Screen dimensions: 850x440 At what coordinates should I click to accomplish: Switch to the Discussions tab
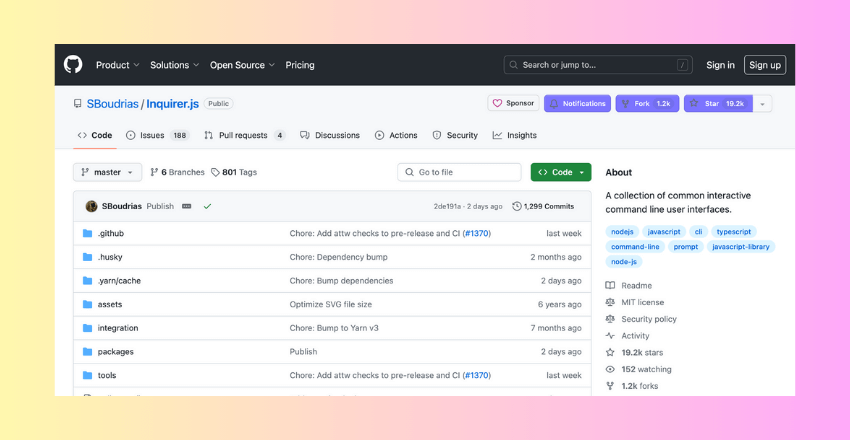(330, 135)
